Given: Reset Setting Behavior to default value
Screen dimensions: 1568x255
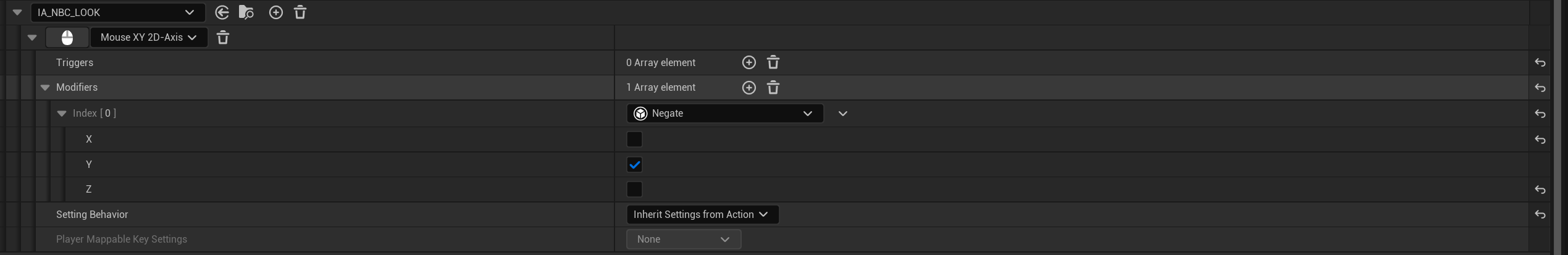Looking at the screenshot, I should pos(1540,215).
